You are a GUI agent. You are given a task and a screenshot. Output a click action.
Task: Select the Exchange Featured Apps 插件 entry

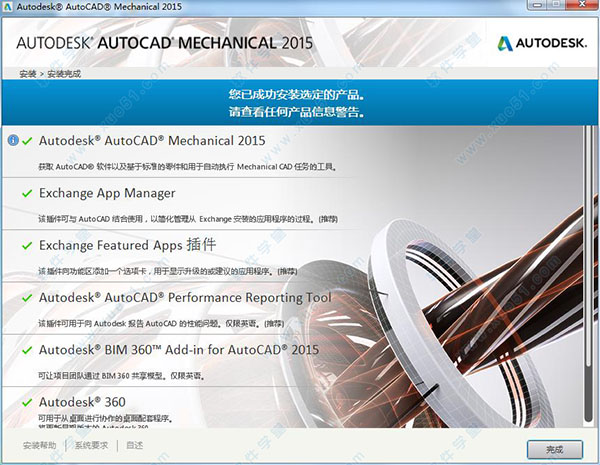(127, 245)
